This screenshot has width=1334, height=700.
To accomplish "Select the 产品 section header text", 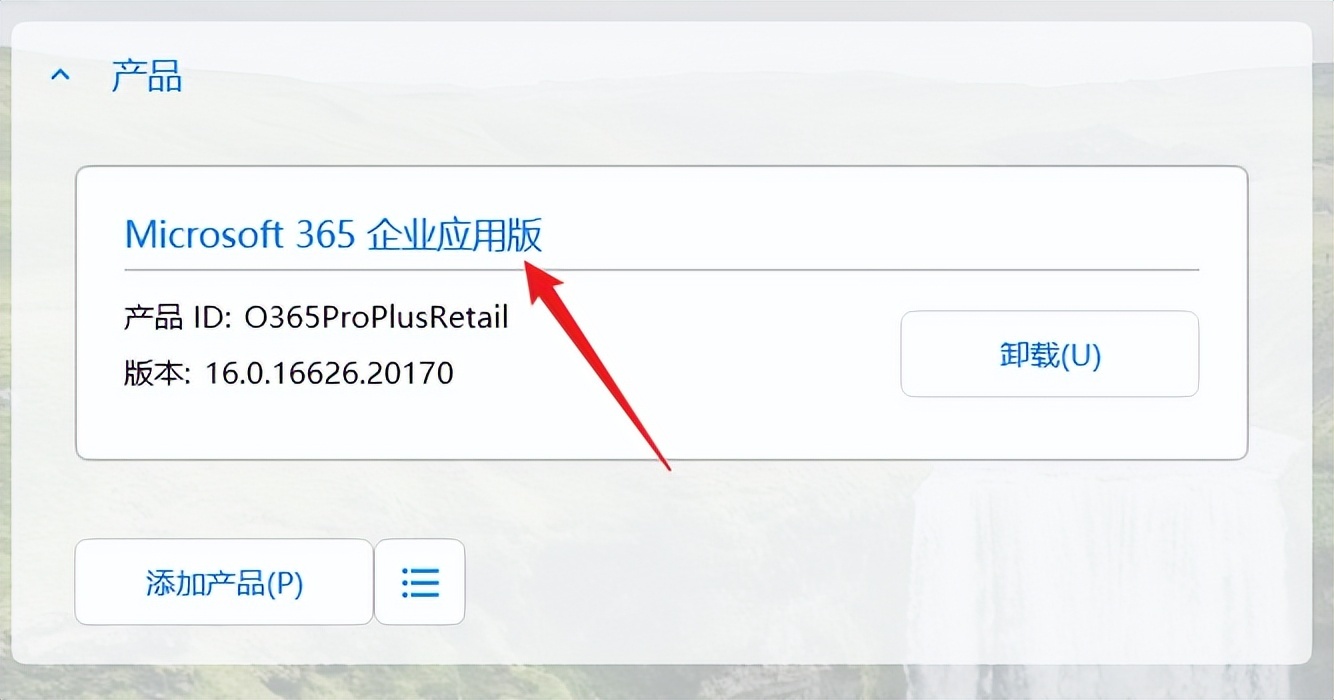I will tap(146, 76).
